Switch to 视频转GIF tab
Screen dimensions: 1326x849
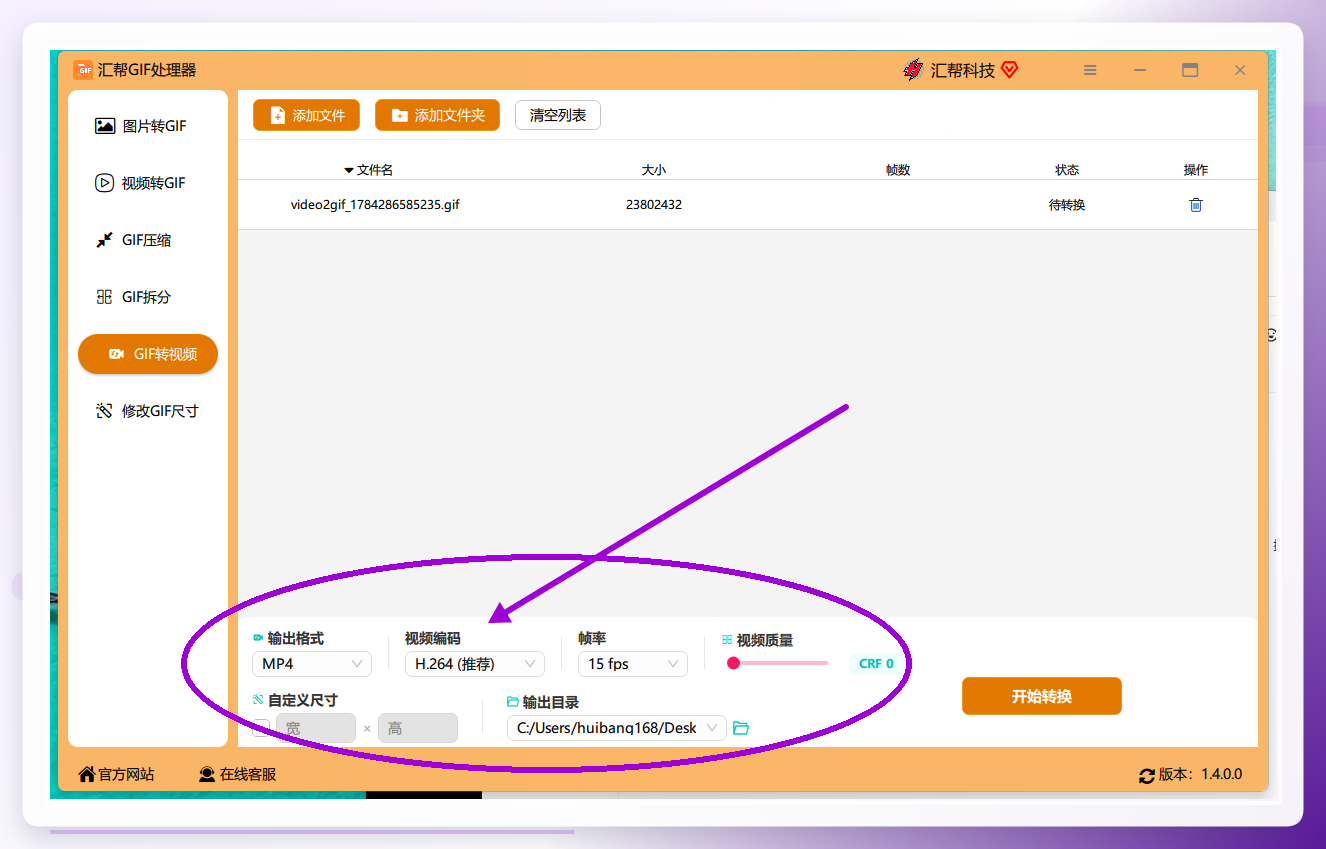(141, 183)
